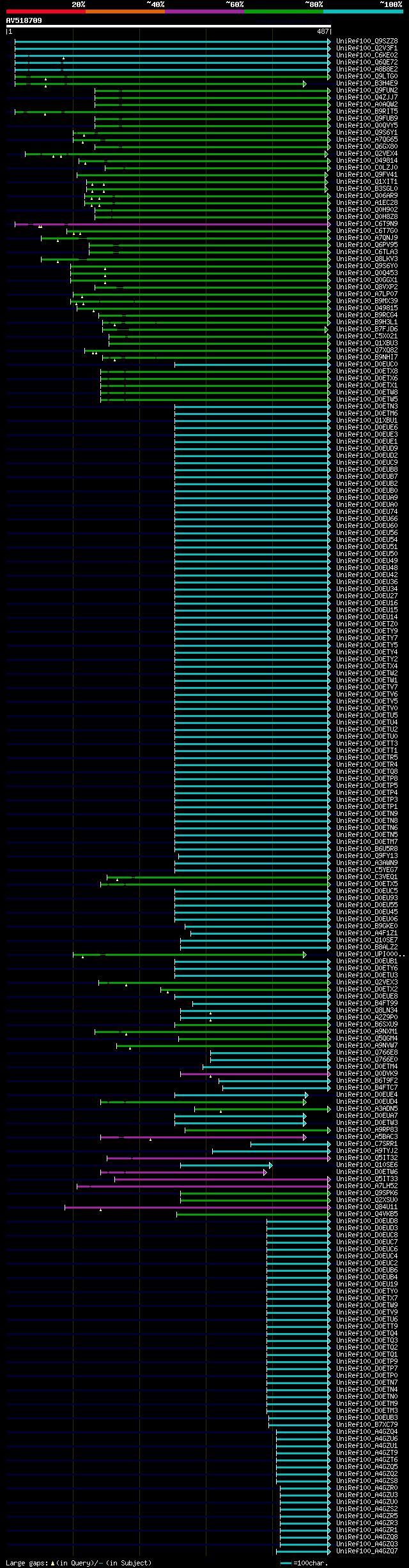Open hit UniRef100_B3H4E9

tap(367, 84)
